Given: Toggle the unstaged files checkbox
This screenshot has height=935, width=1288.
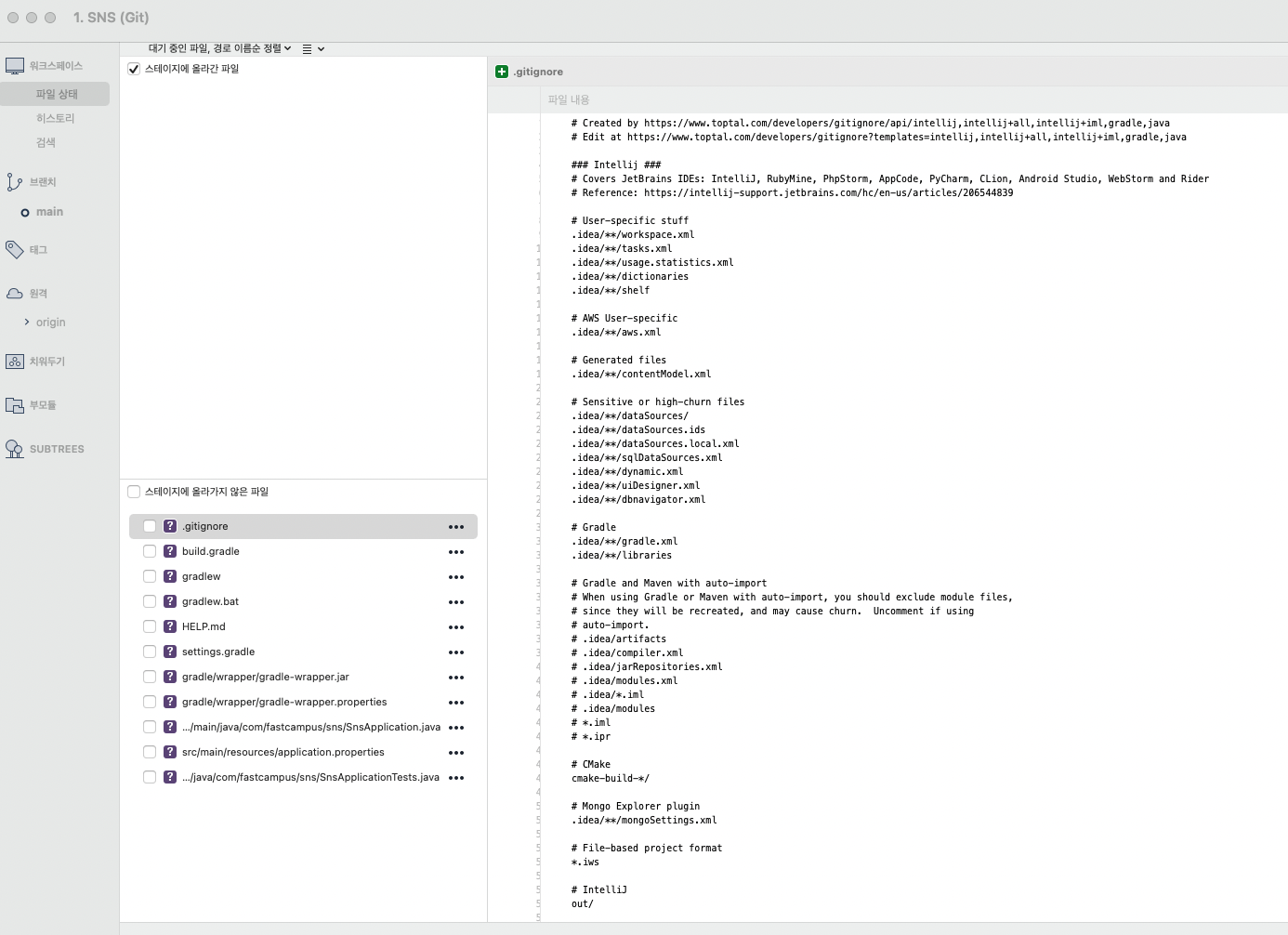Looking at the screenshot, I should 134,492.
